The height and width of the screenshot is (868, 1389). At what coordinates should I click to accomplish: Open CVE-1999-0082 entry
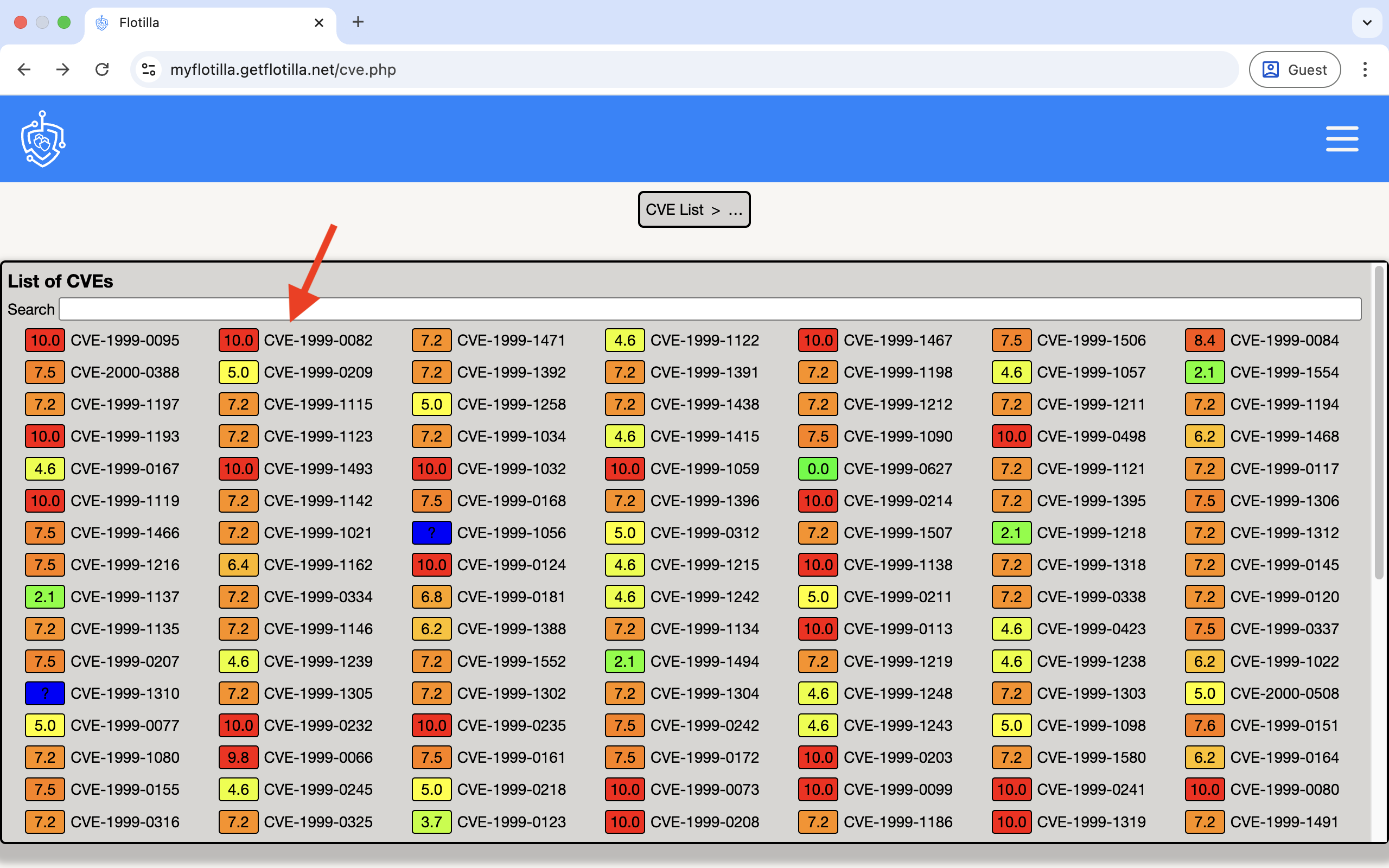tap(318, 341)
